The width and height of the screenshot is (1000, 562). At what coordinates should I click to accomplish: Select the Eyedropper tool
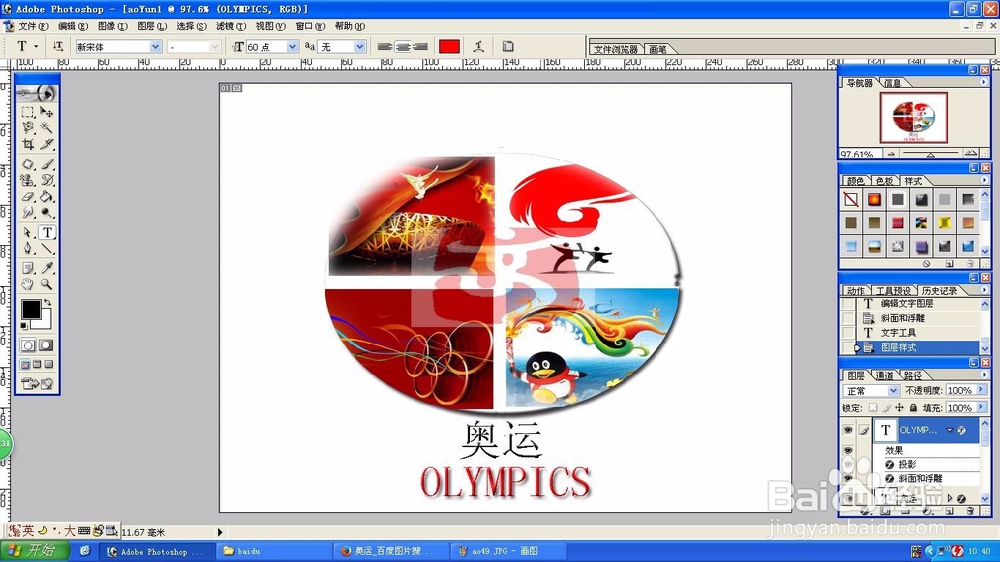pyautogui.click(x=47, y=268)
